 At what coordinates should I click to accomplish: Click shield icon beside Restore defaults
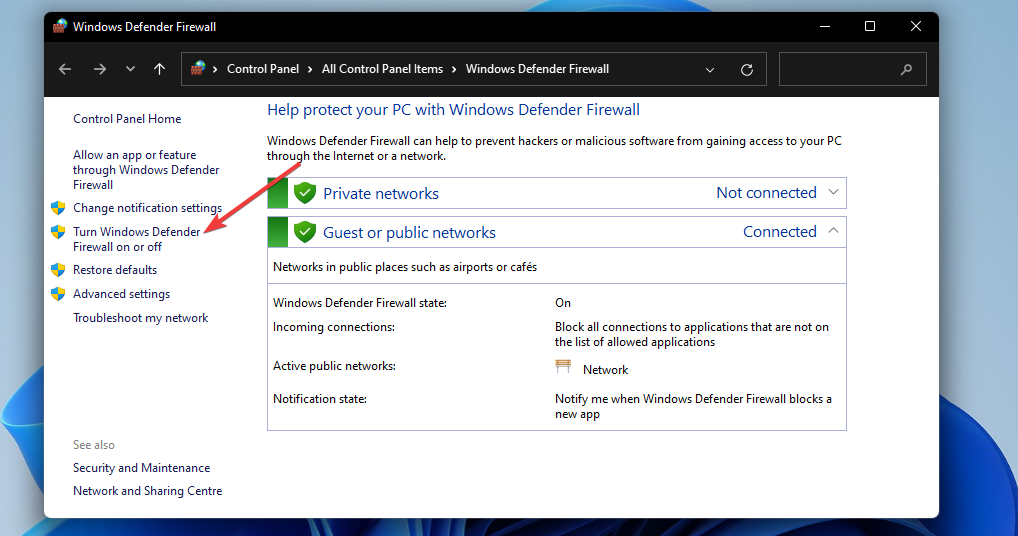pyautogui.click(x=58, y=270)
